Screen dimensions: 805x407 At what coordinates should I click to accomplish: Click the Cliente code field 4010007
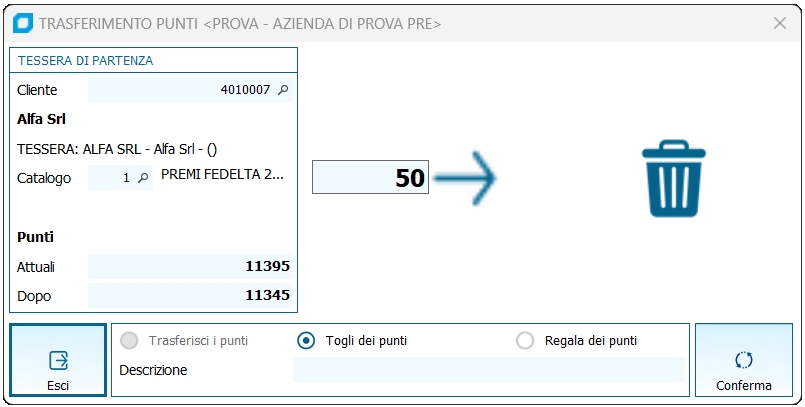[x=180, y=90]
